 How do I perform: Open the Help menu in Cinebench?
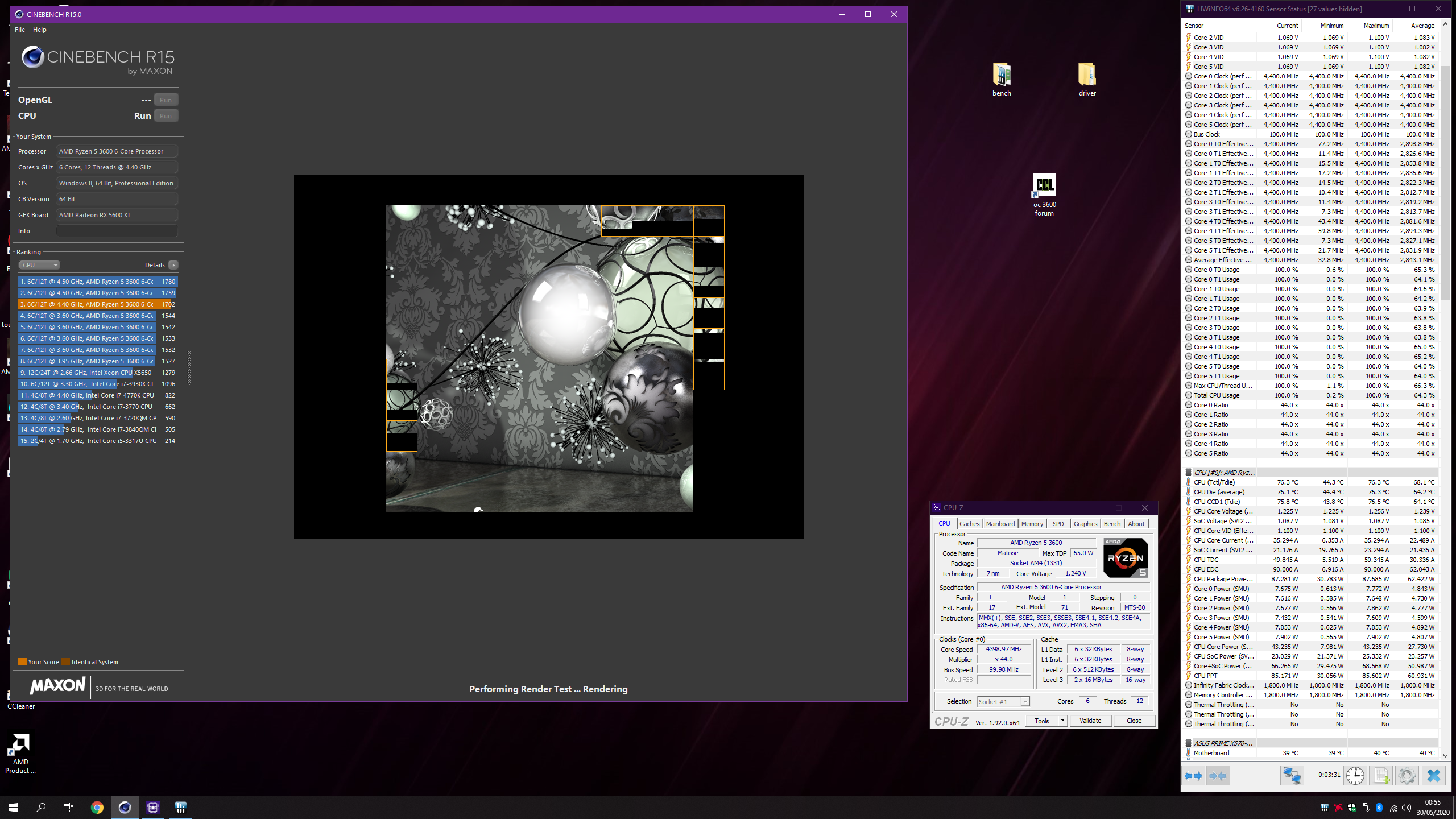click(40, 30)
